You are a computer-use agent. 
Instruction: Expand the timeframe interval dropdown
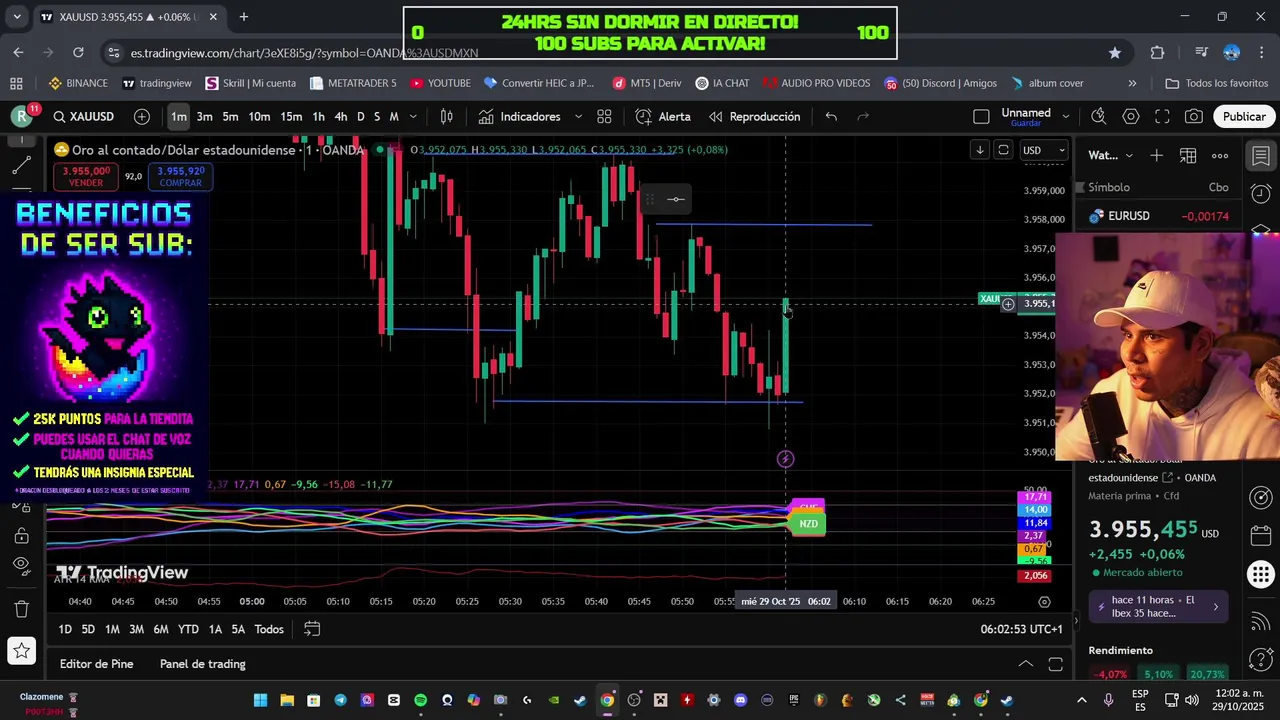coord(413,117)
